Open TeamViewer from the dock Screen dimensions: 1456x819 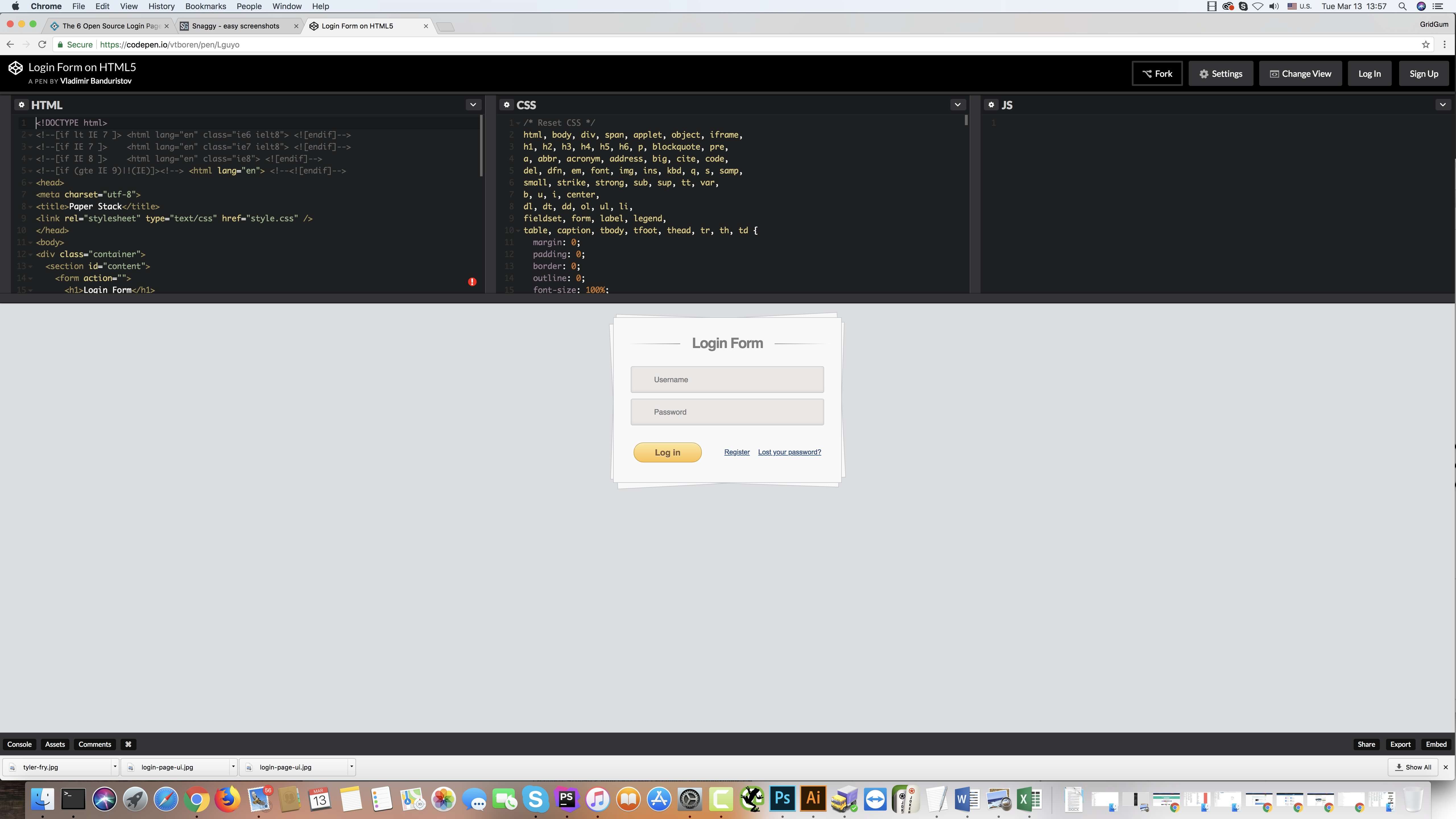[x=875, y=799]
